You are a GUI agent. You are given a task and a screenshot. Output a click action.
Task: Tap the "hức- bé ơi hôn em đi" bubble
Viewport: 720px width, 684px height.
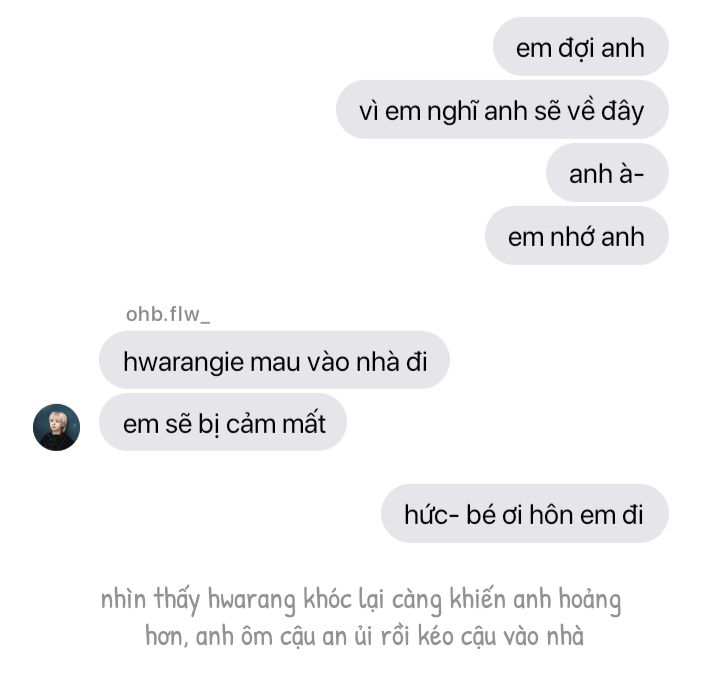524,513
